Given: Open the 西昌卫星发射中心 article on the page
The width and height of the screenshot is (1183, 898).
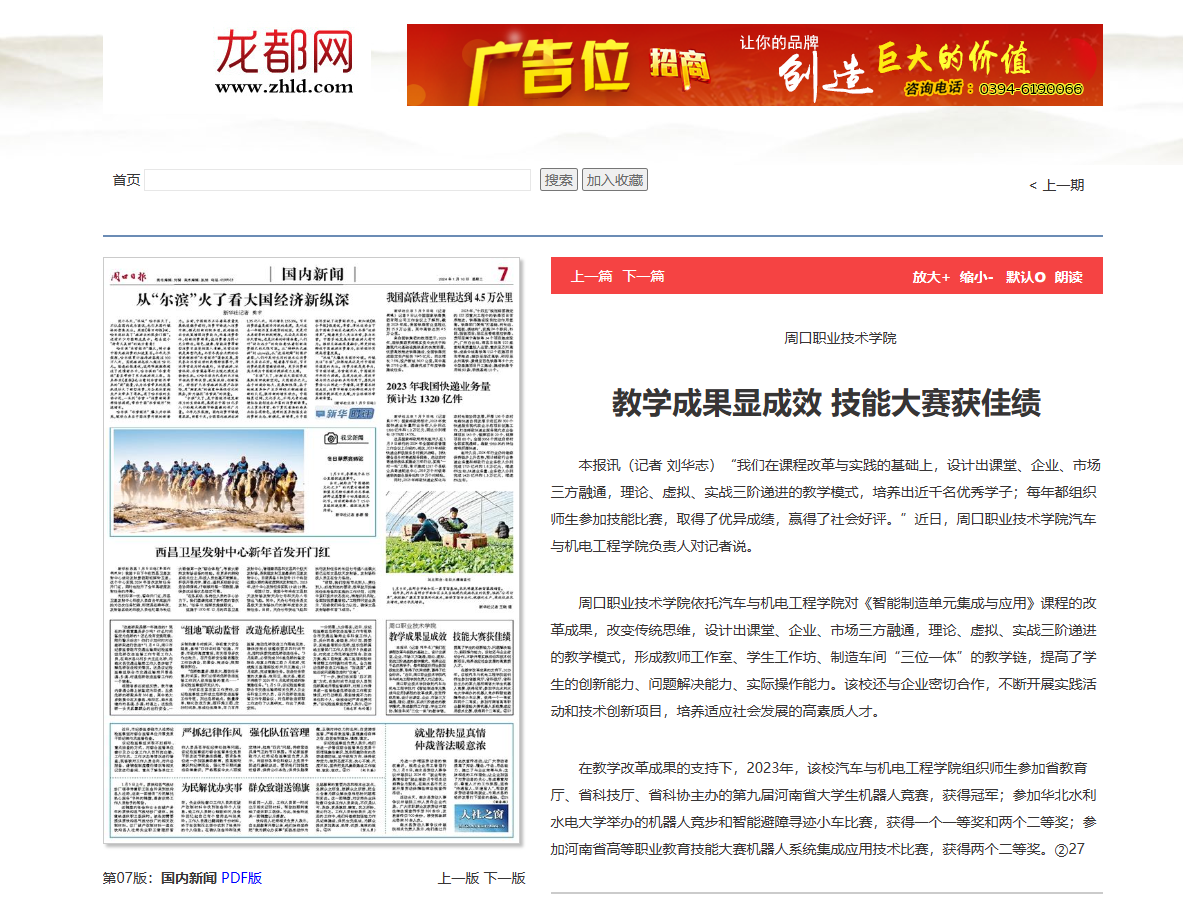Looking at the screenshot, I should tap(242, 551).
